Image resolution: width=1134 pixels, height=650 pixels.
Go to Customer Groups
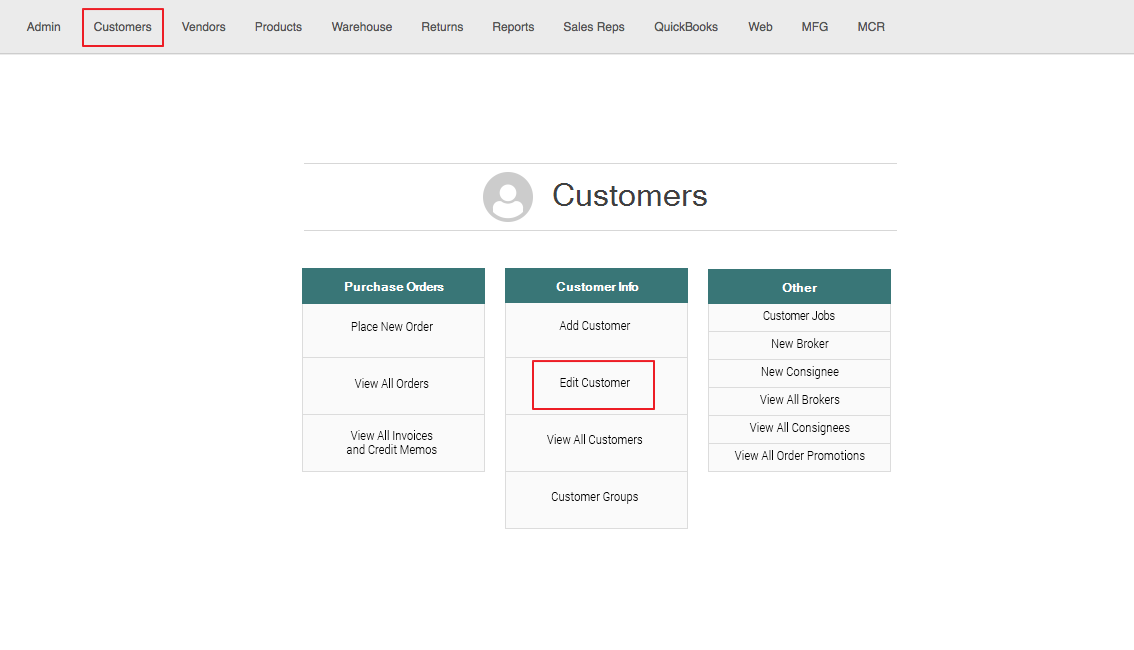tap(595, 497)
